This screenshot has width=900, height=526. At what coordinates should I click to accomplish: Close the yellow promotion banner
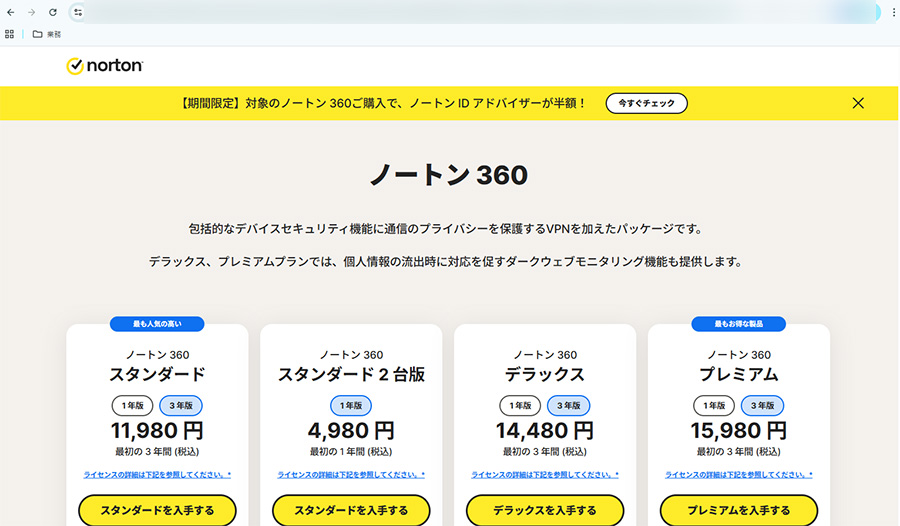(858, 103)
